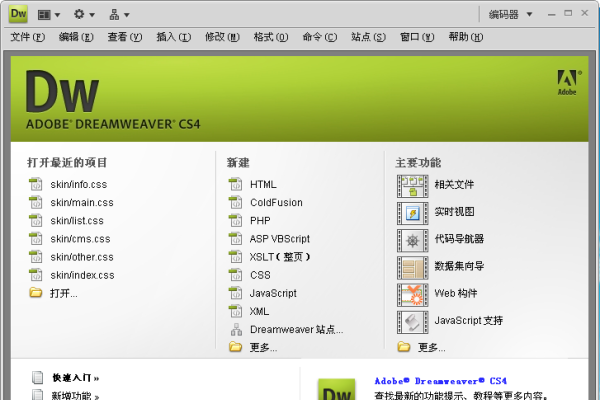
Task: Open the 编码器 workspace switcher dropdown
Action: click(x=510, y=15)
